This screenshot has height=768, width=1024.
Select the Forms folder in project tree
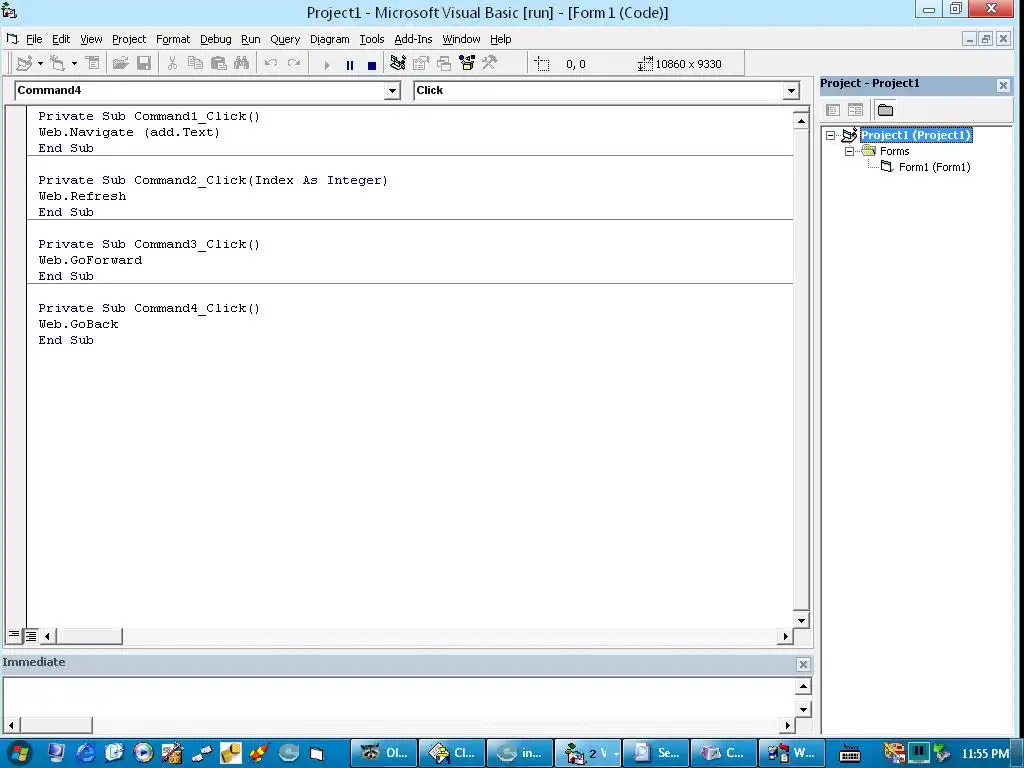894,151
